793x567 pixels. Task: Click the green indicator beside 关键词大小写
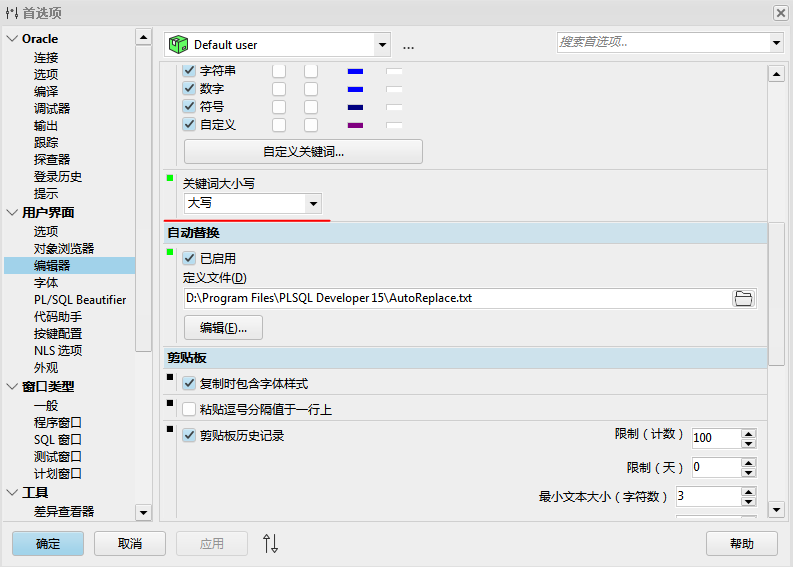tap(170, 179)
